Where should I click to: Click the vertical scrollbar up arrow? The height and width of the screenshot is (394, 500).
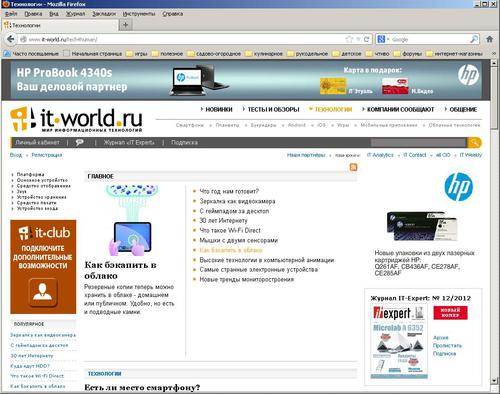(495, 63)
